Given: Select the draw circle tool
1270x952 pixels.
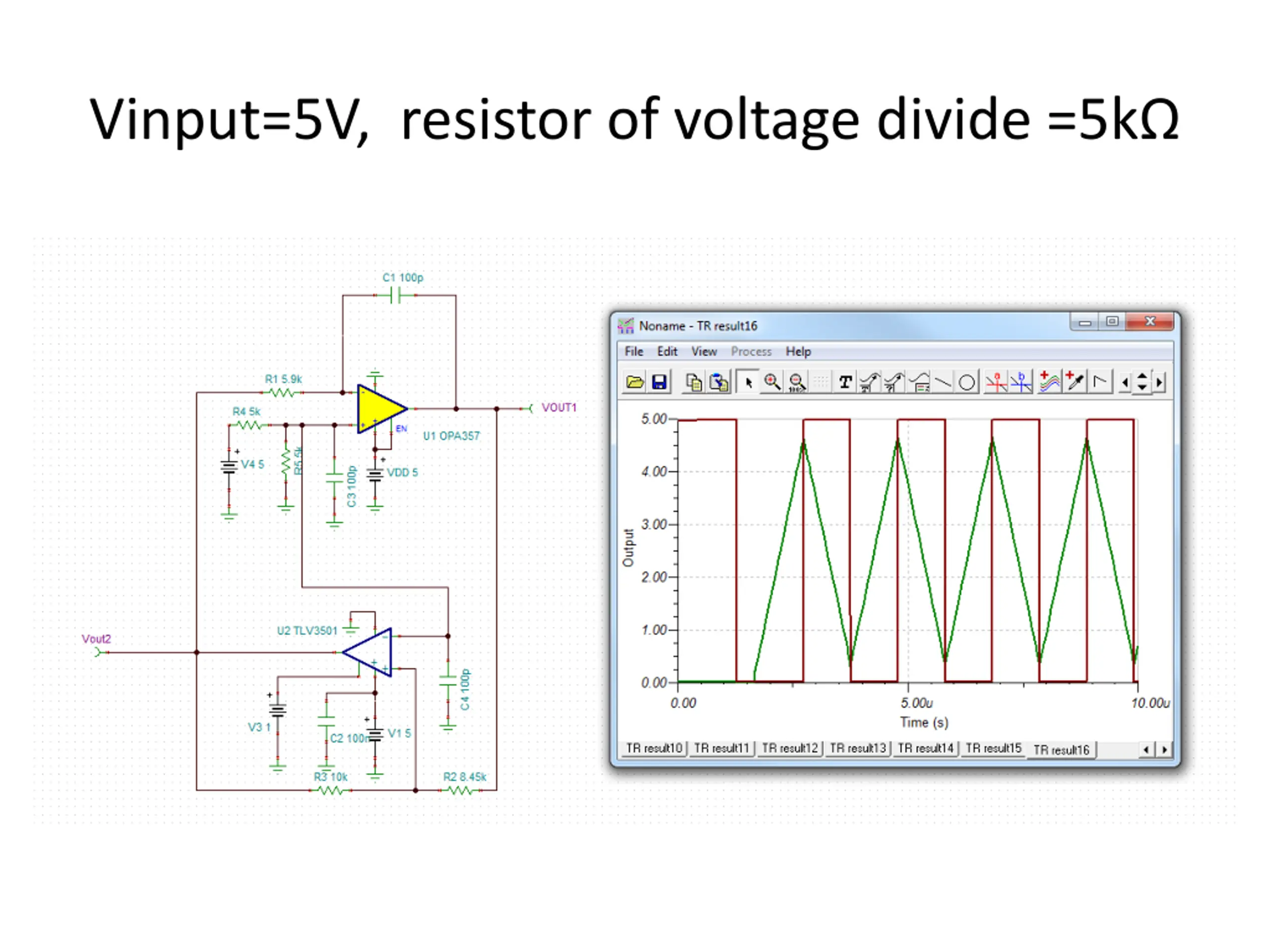Looking at the screenshot, I should tap(967, 382).
